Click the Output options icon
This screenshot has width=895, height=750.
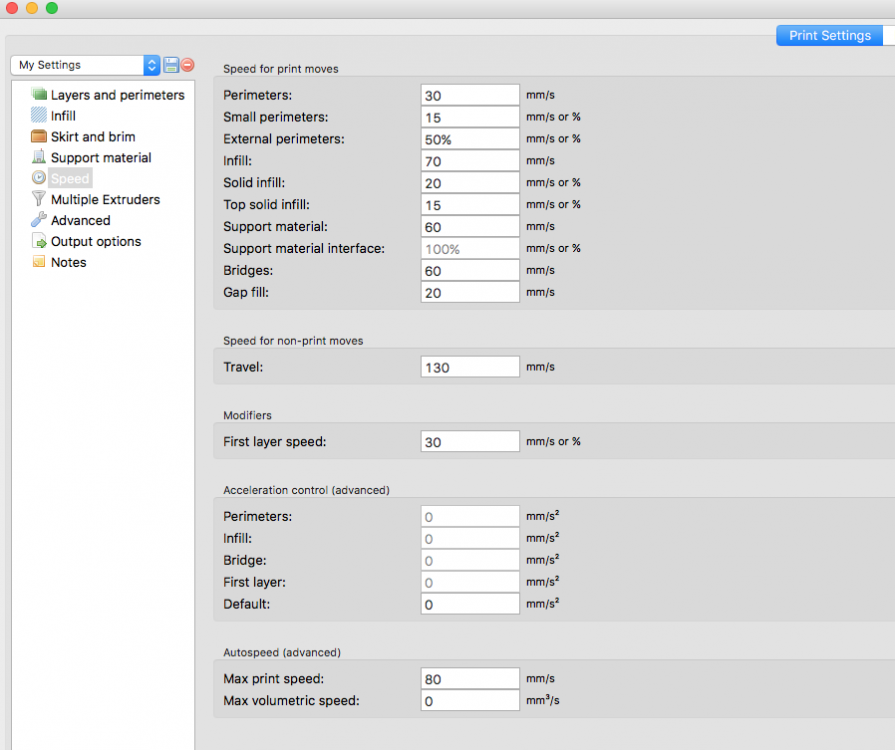39,242
